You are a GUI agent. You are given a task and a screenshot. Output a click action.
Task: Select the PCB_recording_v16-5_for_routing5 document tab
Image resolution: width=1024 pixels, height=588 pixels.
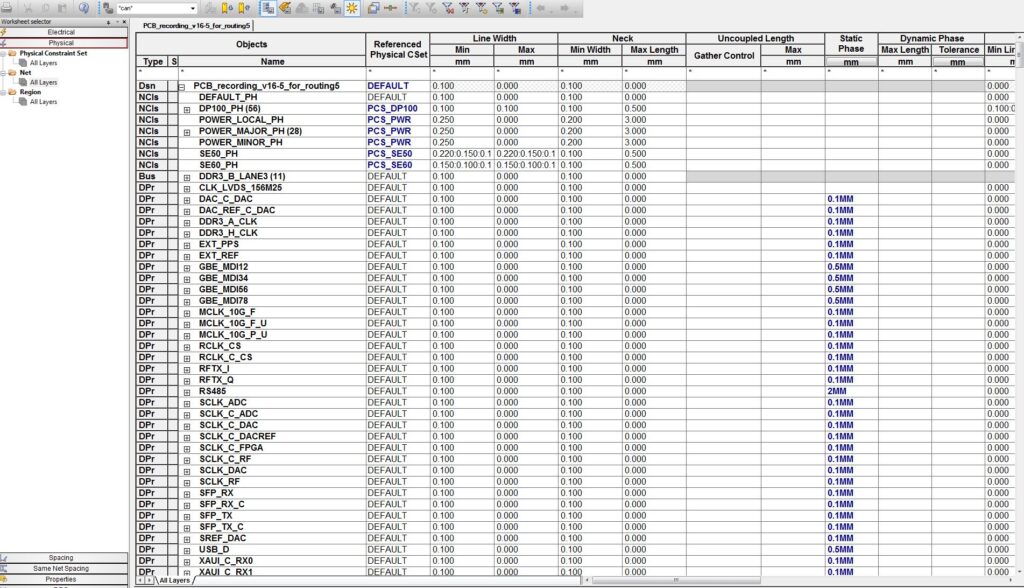[x=195, y=25]
